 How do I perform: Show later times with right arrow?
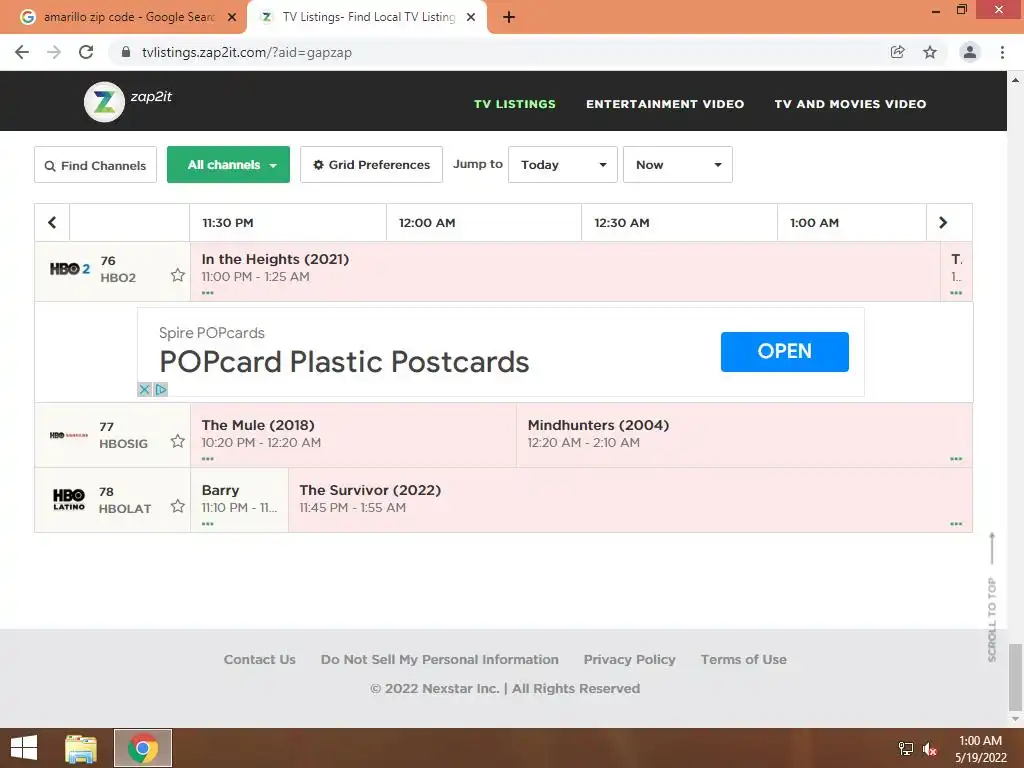coord(943,222)
